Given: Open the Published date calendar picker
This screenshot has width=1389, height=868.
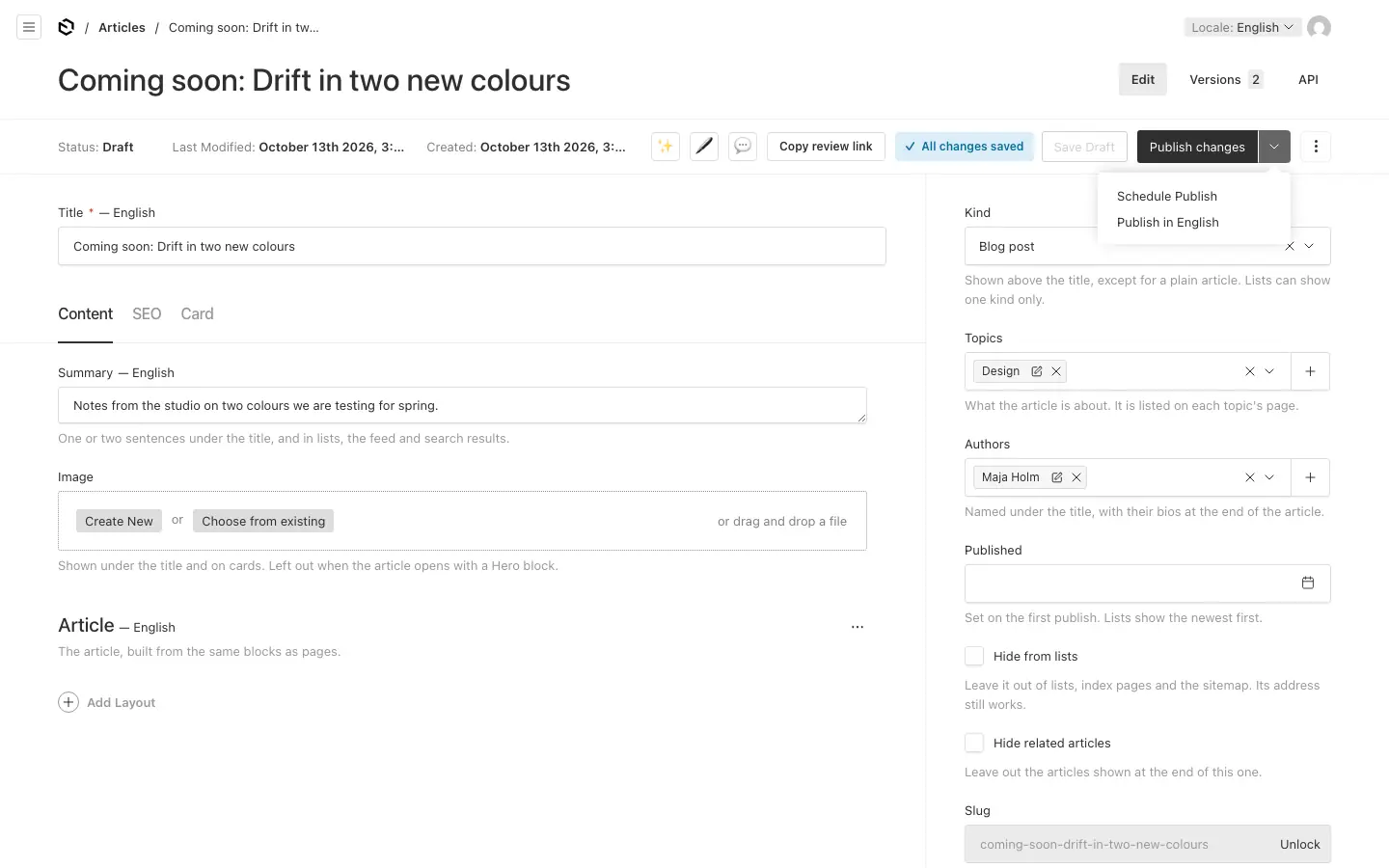Looking at the screenshot, I should (1308, 583).
